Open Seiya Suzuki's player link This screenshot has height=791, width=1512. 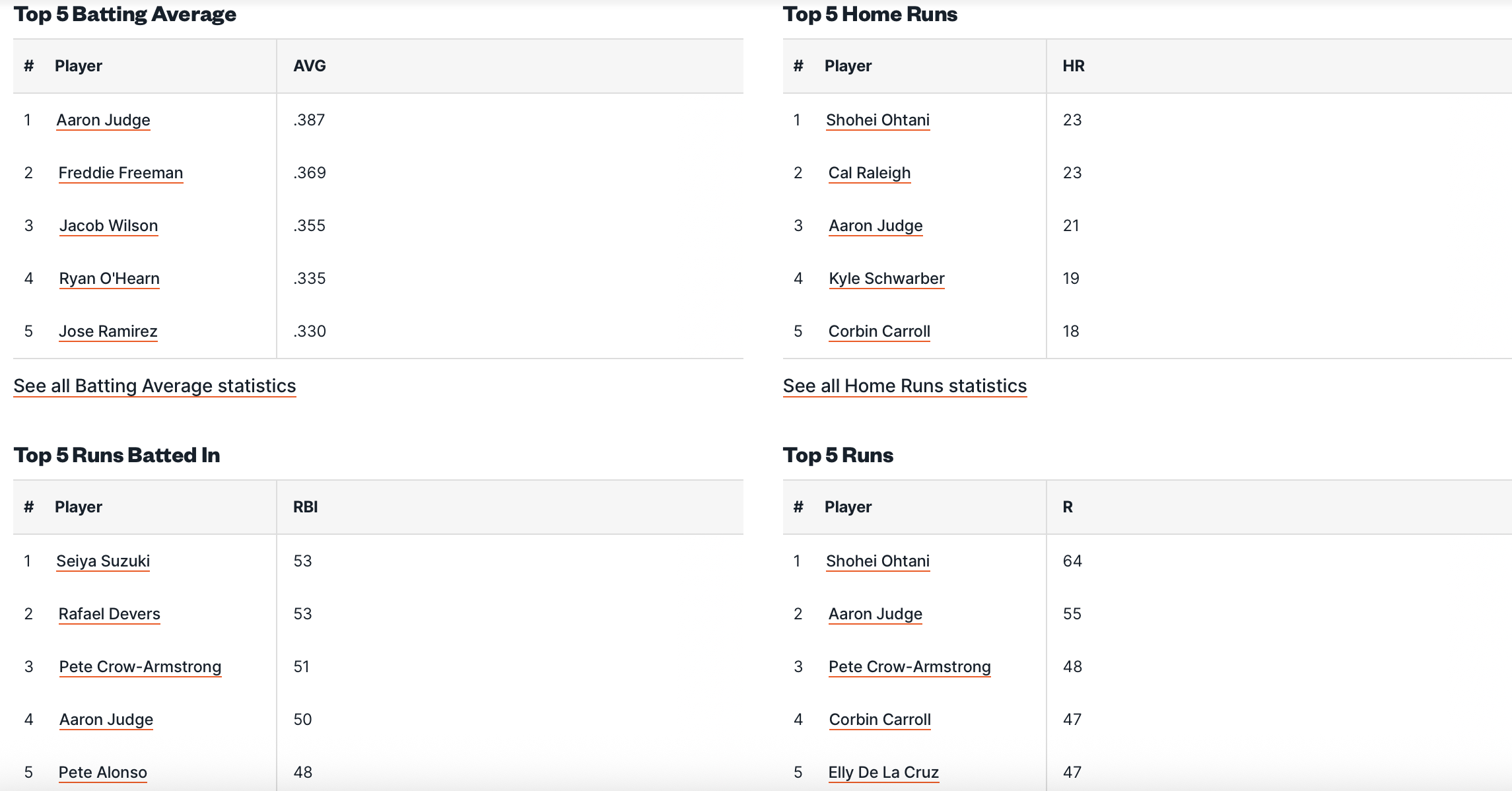click(x=103, y=561)
